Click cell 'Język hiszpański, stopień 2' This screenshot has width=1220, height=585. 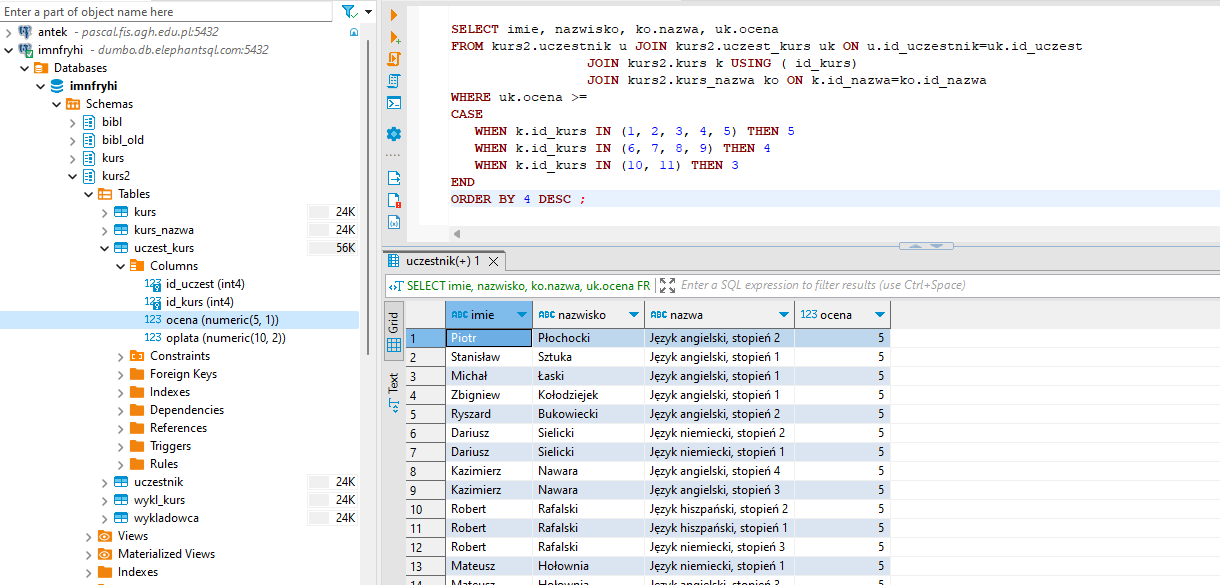coord(719,509)
